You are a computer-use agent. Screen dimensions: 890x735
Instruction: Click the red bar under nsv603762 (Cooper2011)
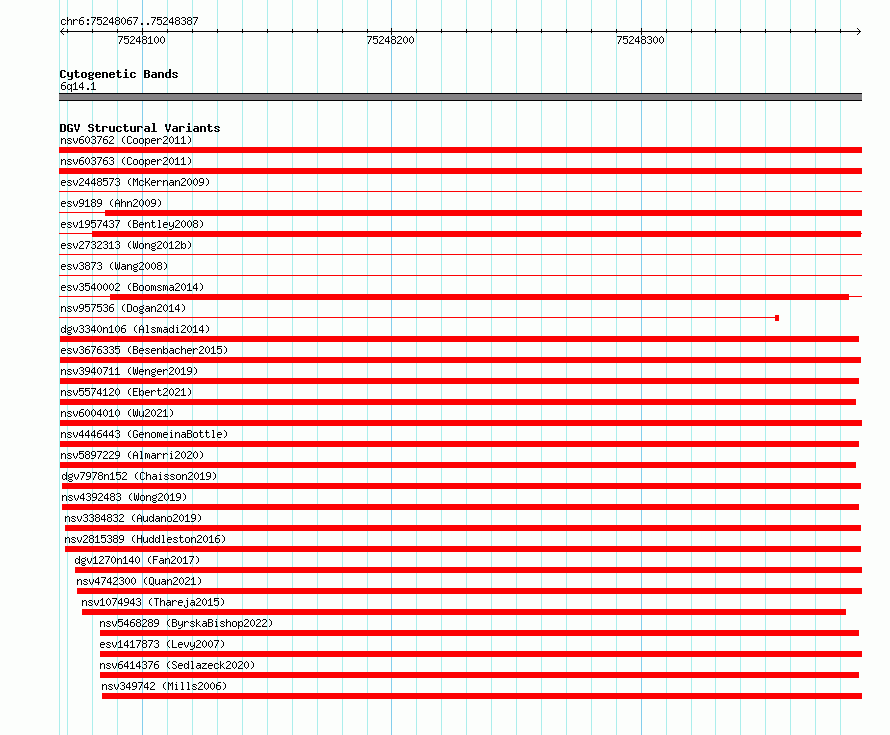(460, 150)
